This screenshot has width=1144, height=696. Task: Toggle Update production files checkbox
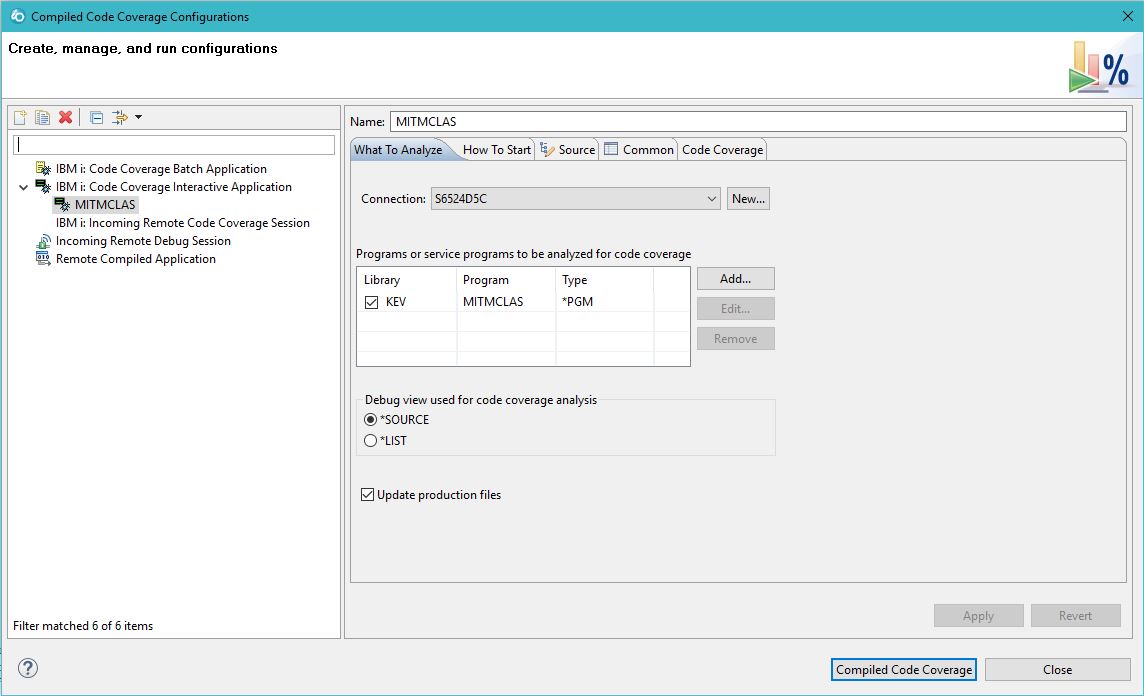point(368,495)
